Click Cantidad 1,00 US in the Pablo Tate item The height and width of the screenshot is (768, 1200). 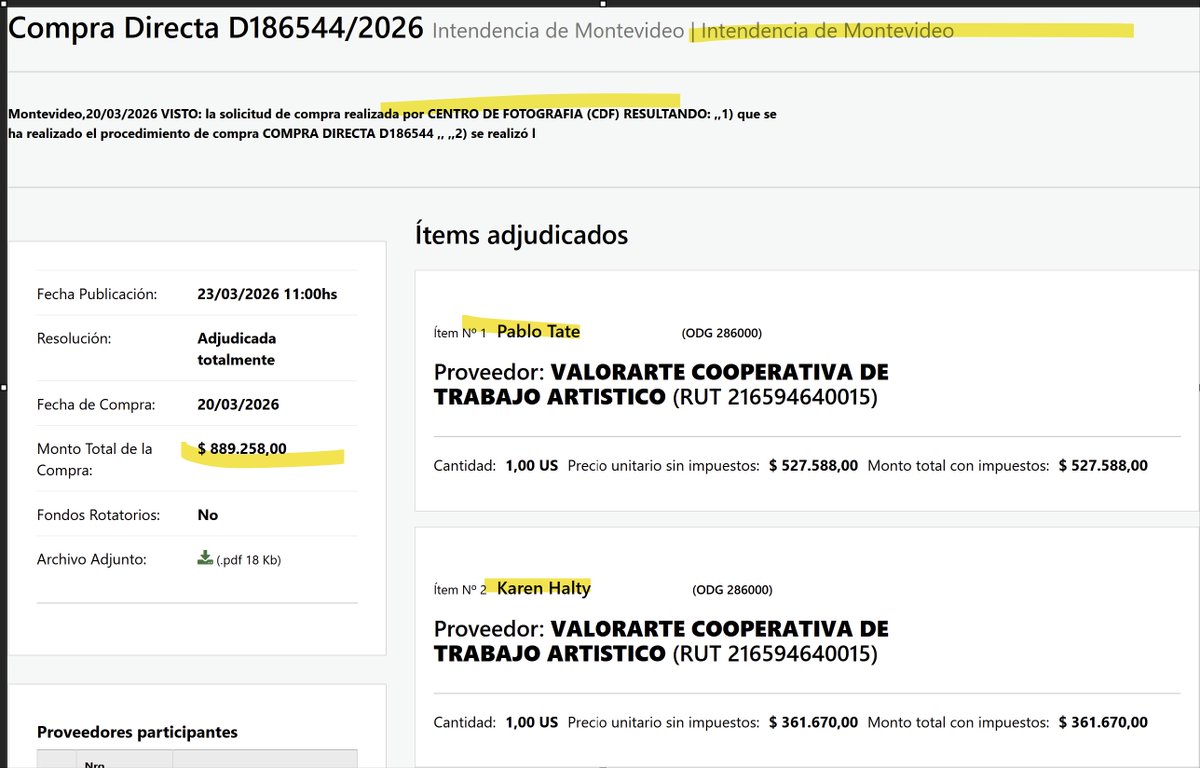click(x=496, y=465)
